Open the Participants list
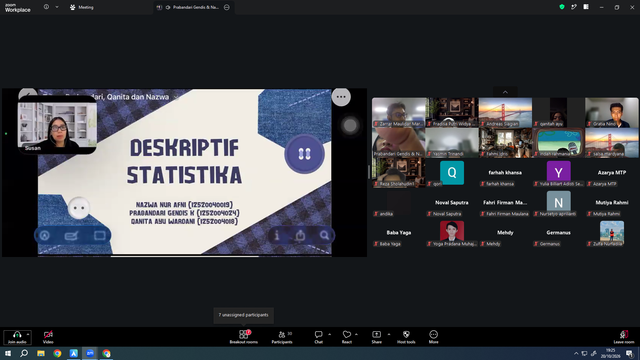The height and width of the screenshot is (360, 640). [282, 337]
